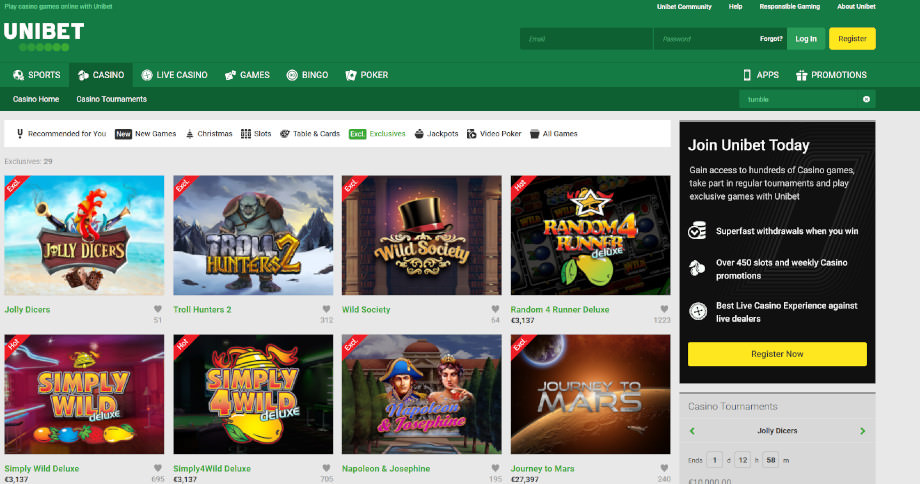
Task: Click the Email input field
Action: (586, 39)
